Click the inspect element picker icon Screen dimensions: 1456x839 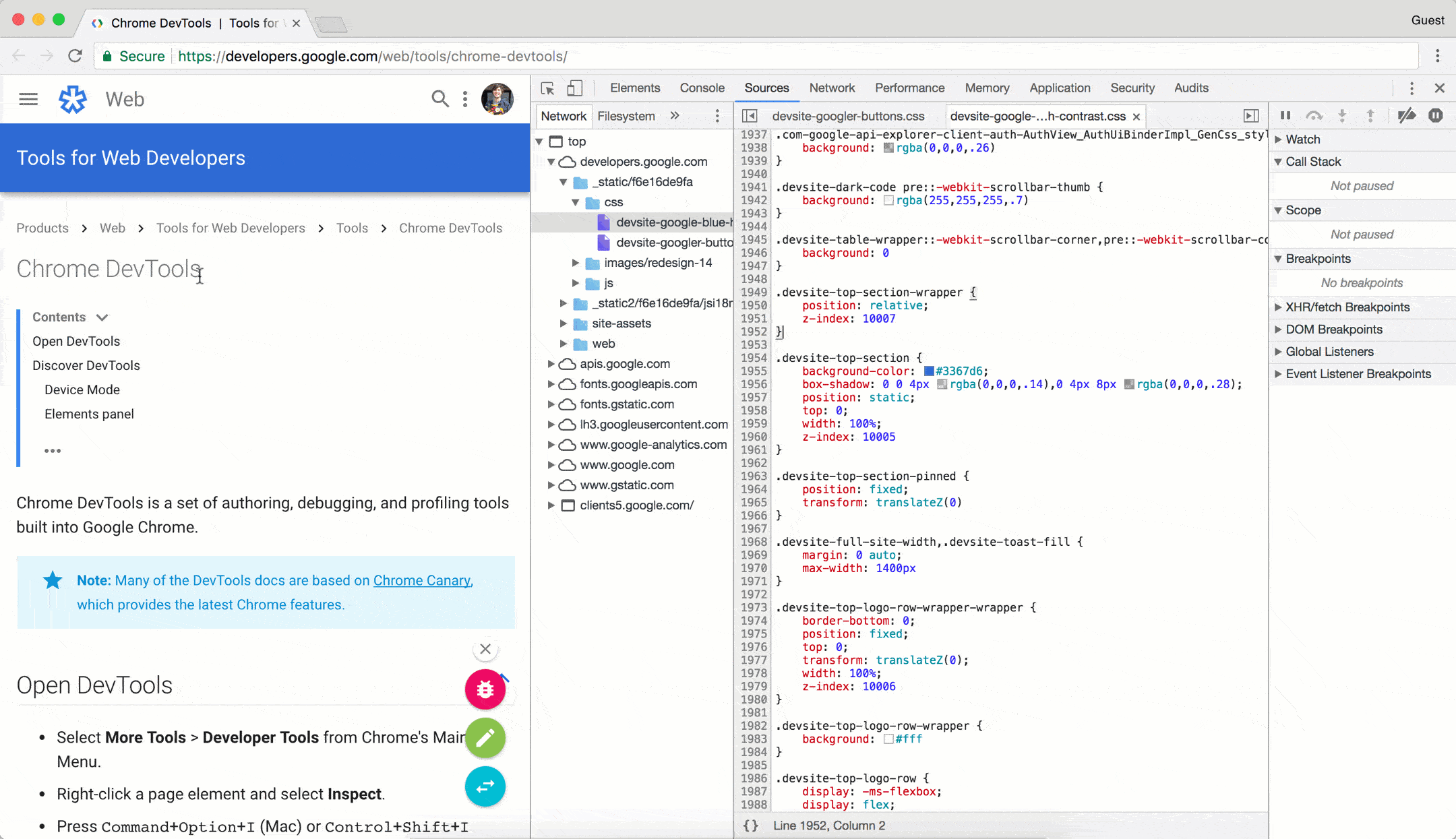(548, 88)
